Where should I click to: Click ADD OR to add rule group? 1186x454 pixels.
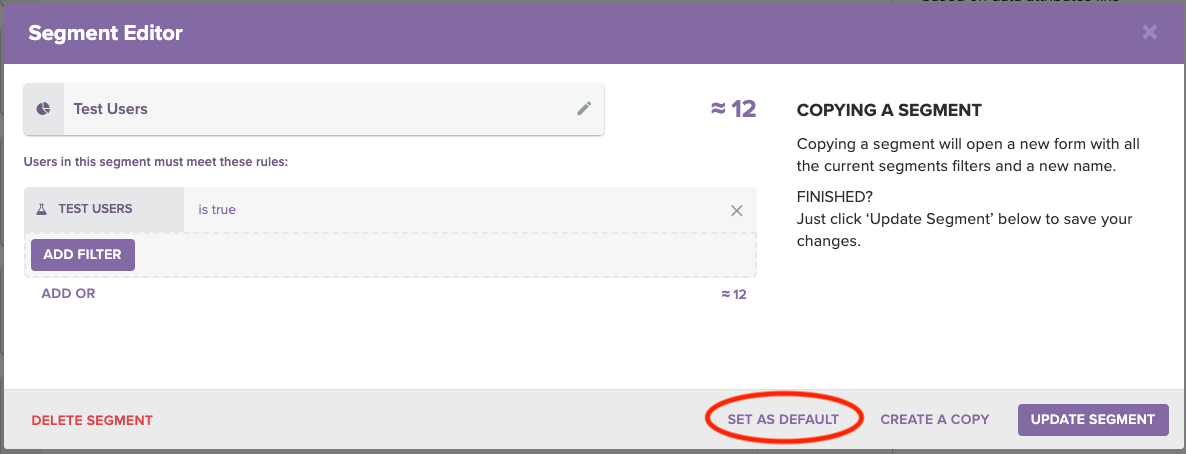tap(68, 294)
